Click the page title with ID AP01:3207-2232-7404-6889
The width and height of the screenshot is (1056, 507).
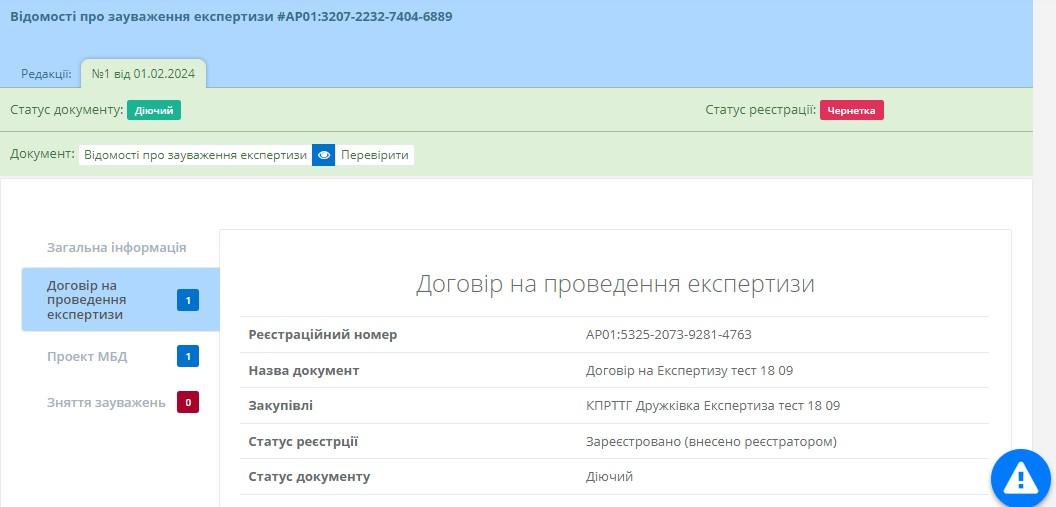pyautogui.click(x=231, y=17)
